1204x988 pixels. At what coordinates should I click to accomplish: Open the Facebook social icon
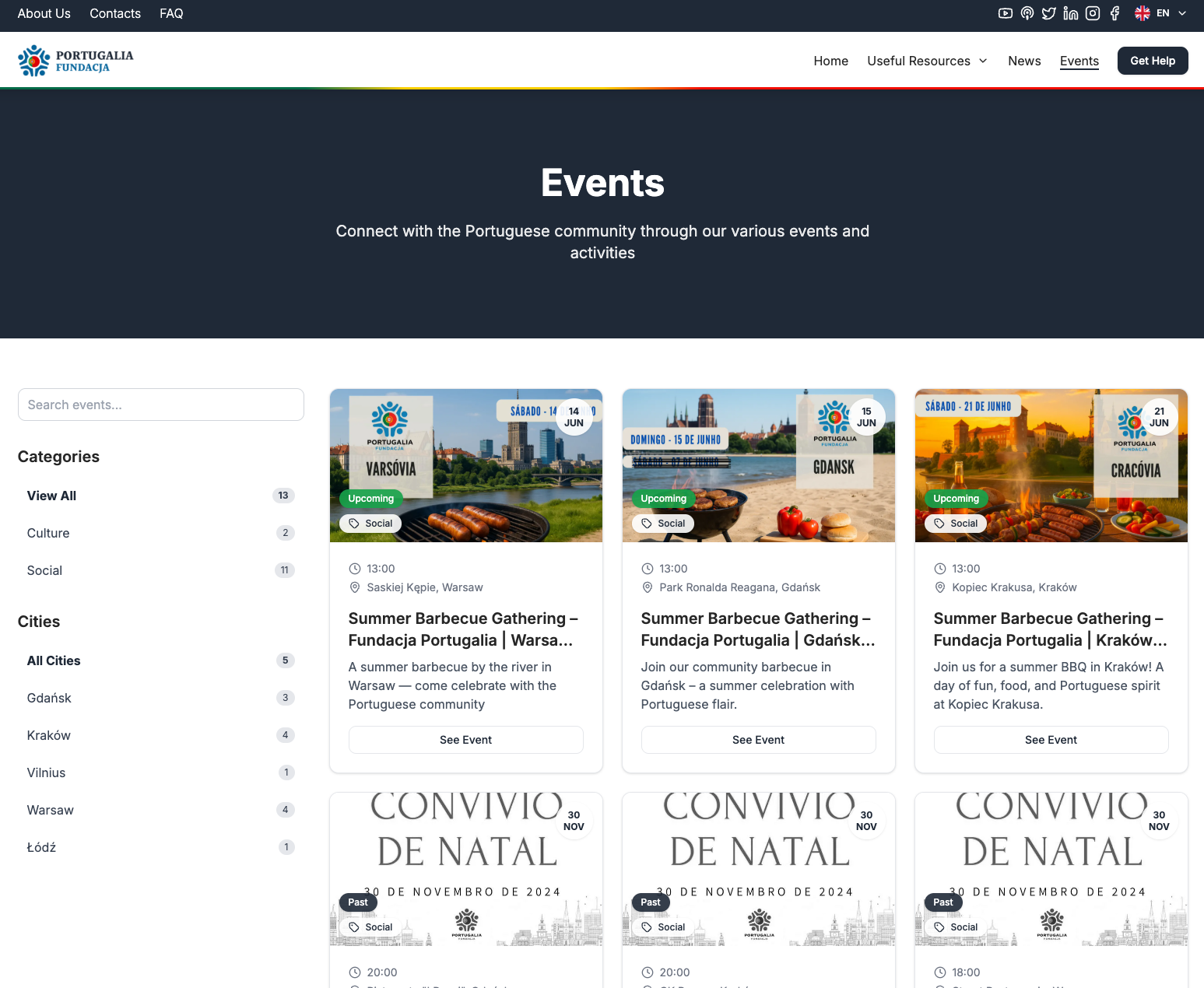[1114, 13]
